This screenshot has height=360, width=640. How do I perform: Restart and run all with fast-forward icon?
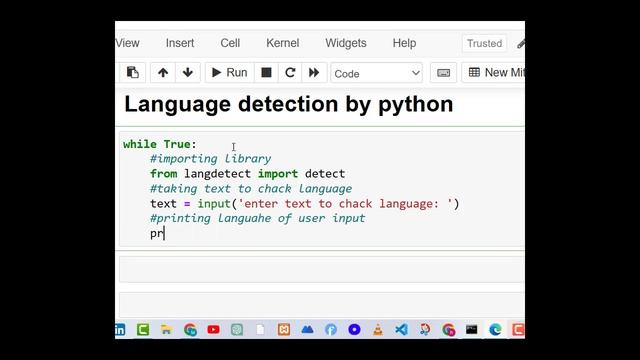pos(314,73)
